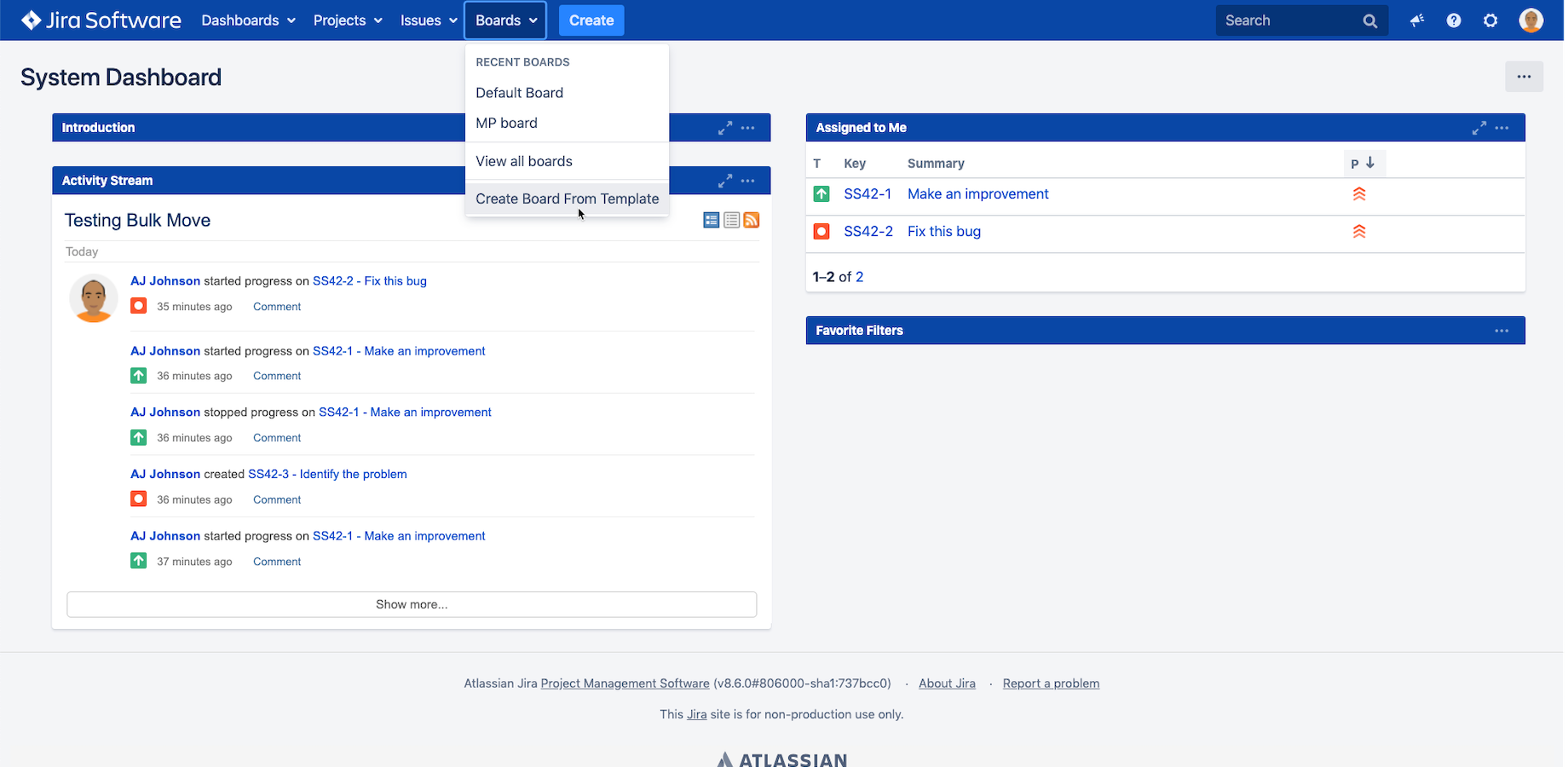Open the activity stream RSS feed

pos(752,220)
